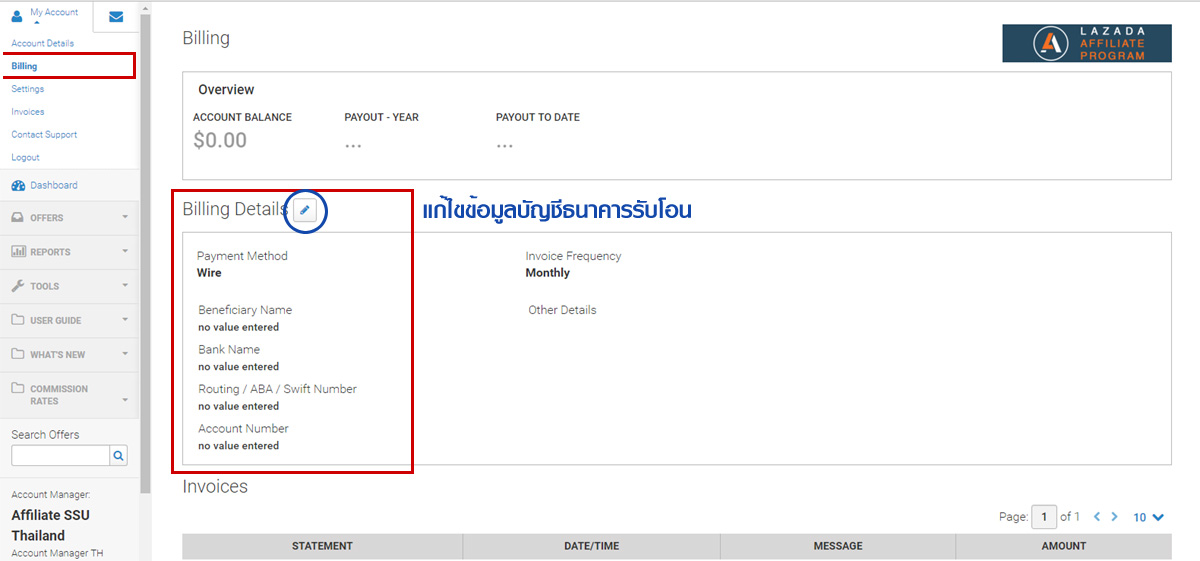Sort by the MESSAGE column header
Viewport: 1200px width, 561px height.
coord(838,546)
